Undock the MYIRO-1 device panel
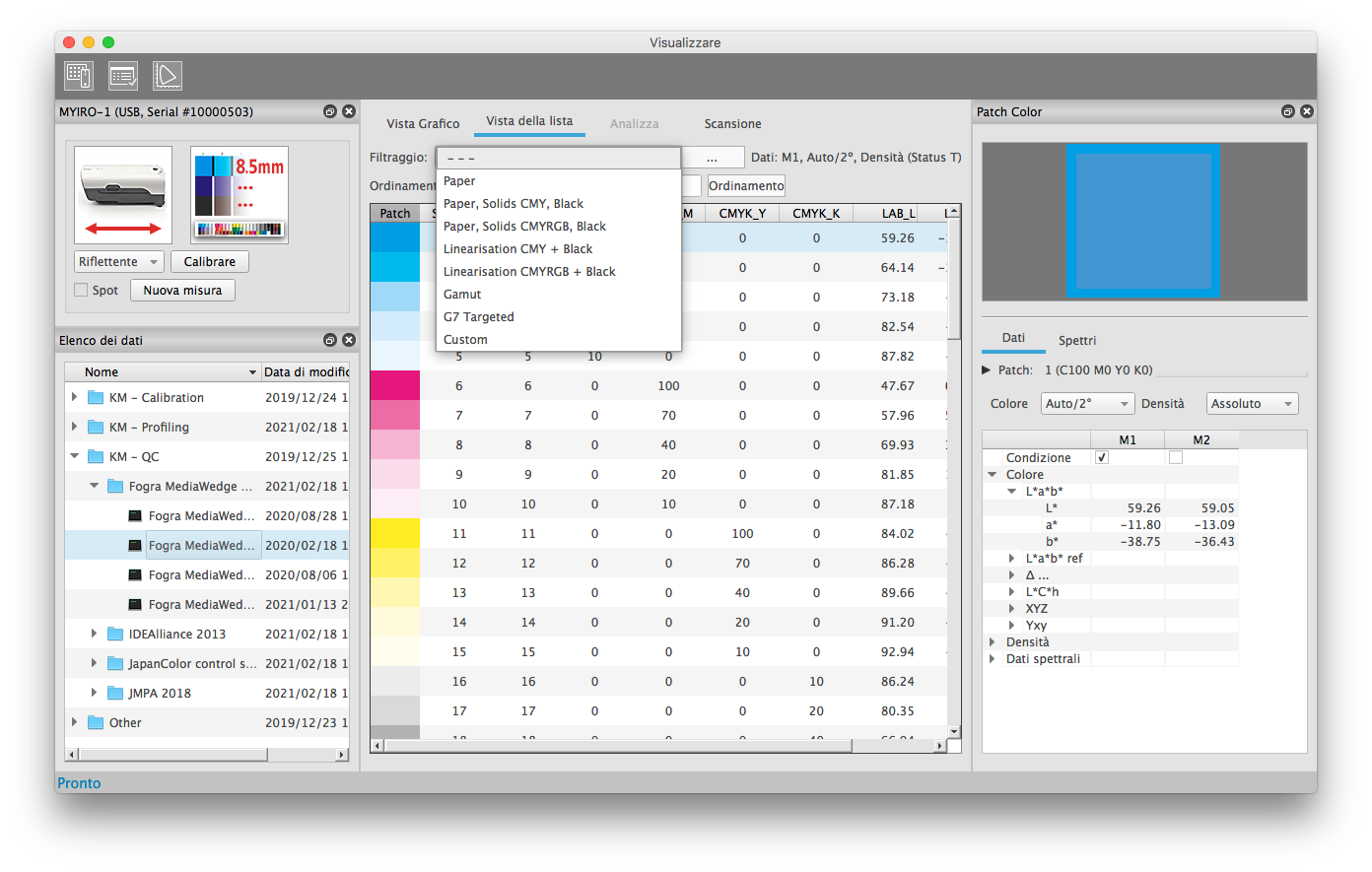This screenshot has height=872, width=1372. 330,111
